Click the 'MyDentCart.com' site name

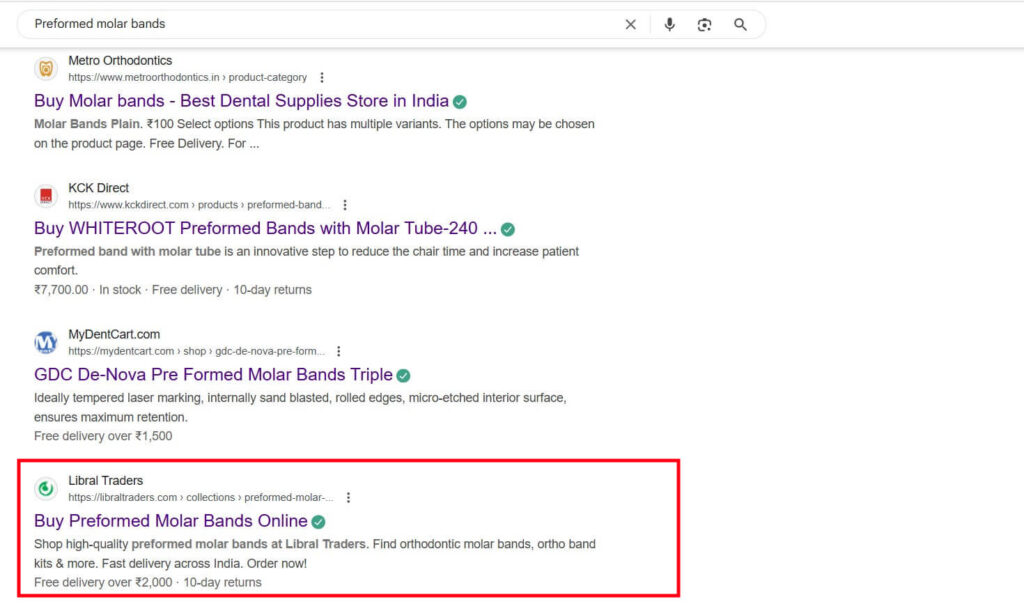[x=114, y=334]
